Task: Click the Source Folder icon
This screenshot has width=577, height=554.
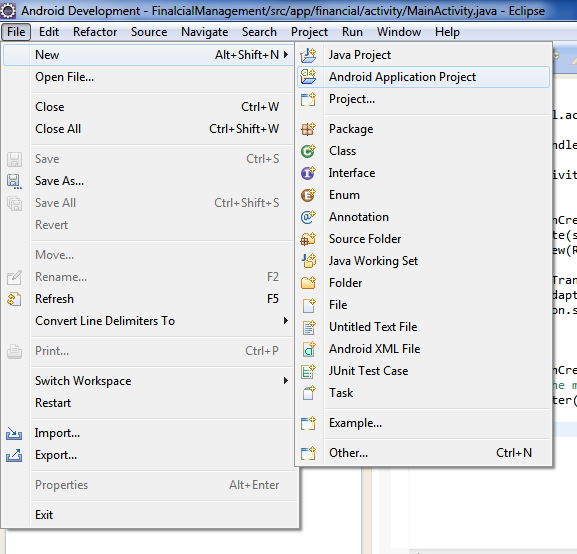Action: coord(308,239)
